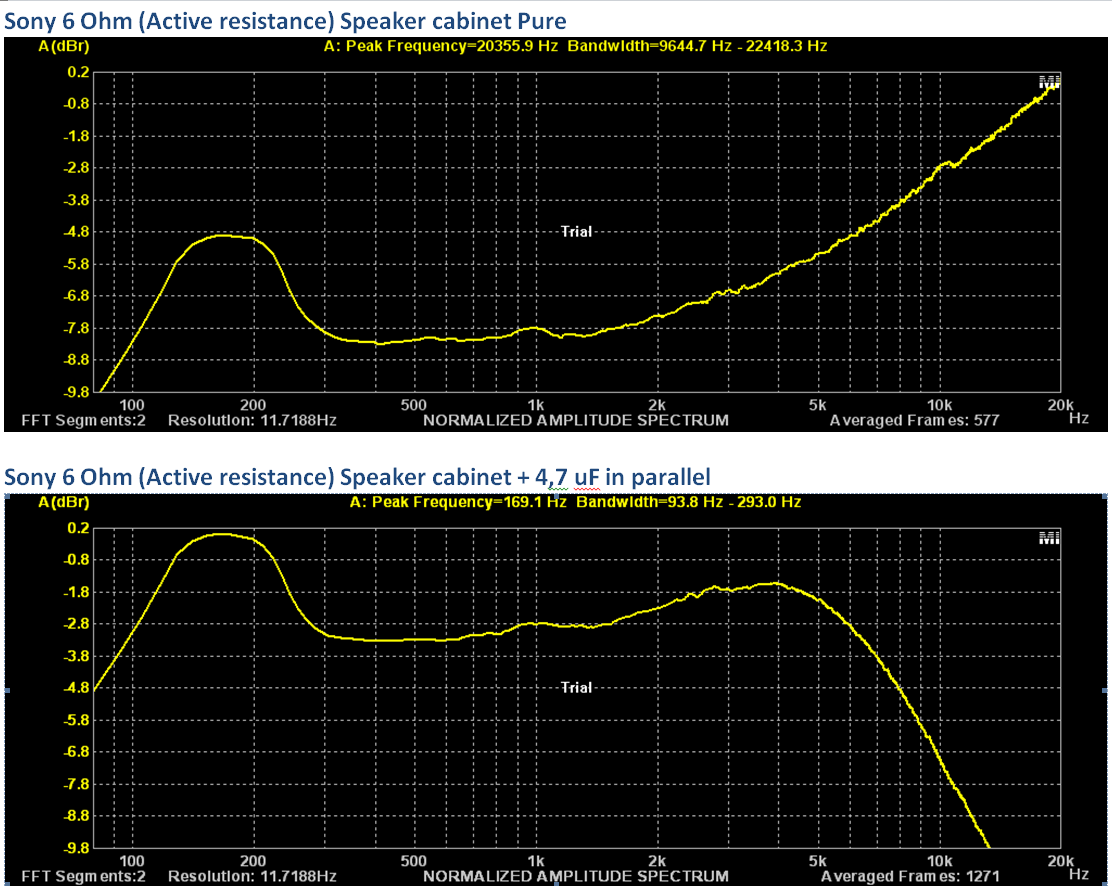Click 'Averaged Frames: 577' status text
The height and width of the screenshot is (886, 1112).
[914, 421]
